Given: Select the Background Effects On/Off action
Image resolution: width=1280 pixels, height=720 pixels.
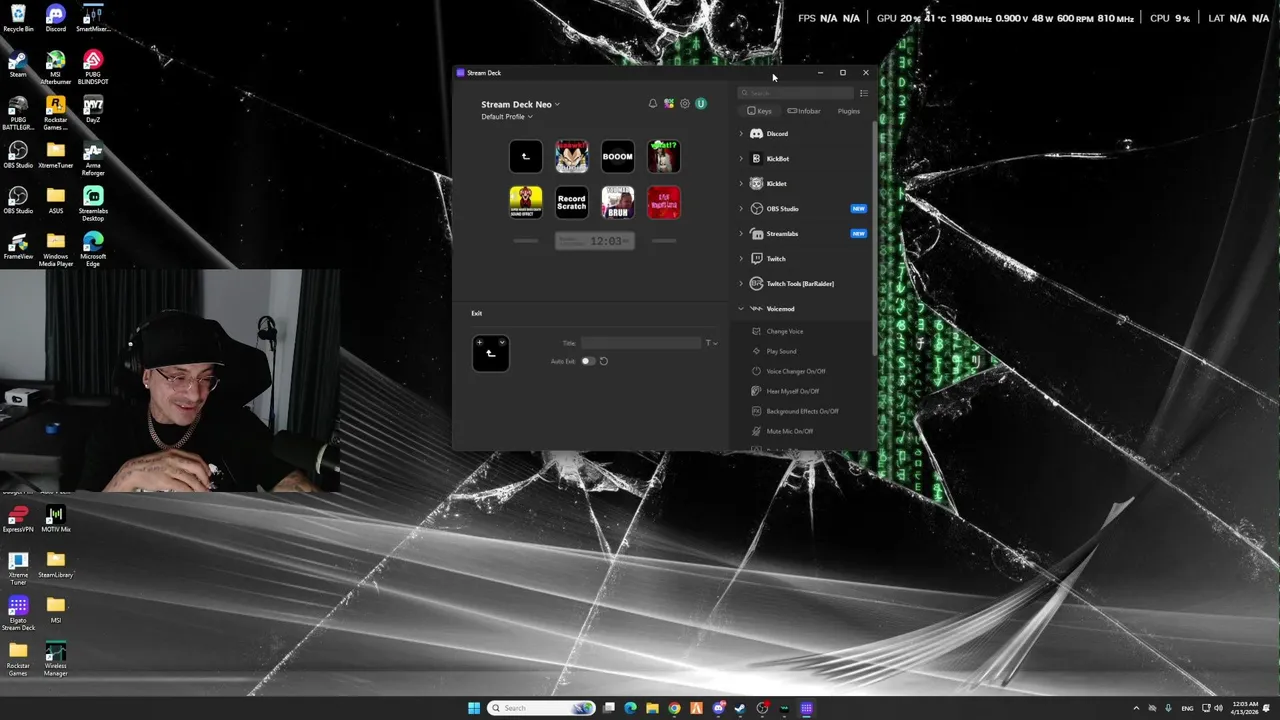Looking at the screenshot, I should 802,411.
